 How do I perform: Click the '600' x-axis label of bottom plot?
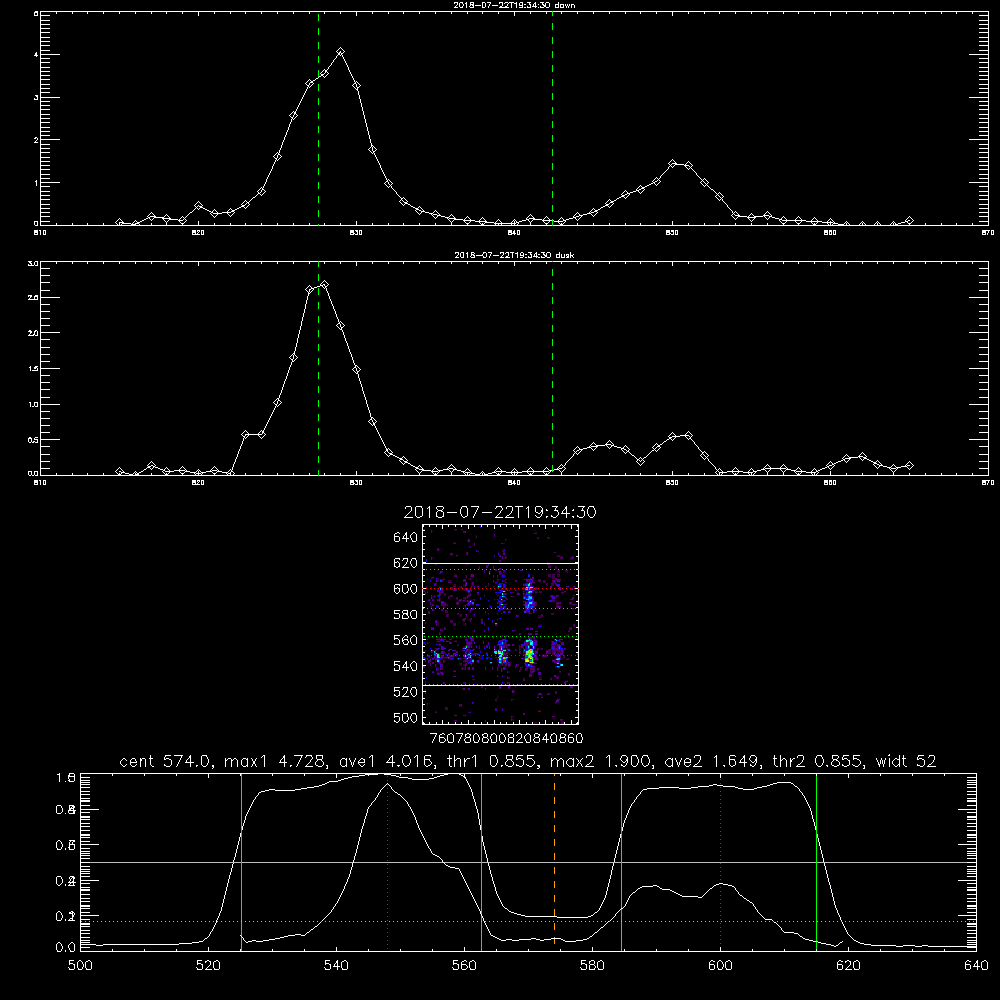(x=720, y=966)
